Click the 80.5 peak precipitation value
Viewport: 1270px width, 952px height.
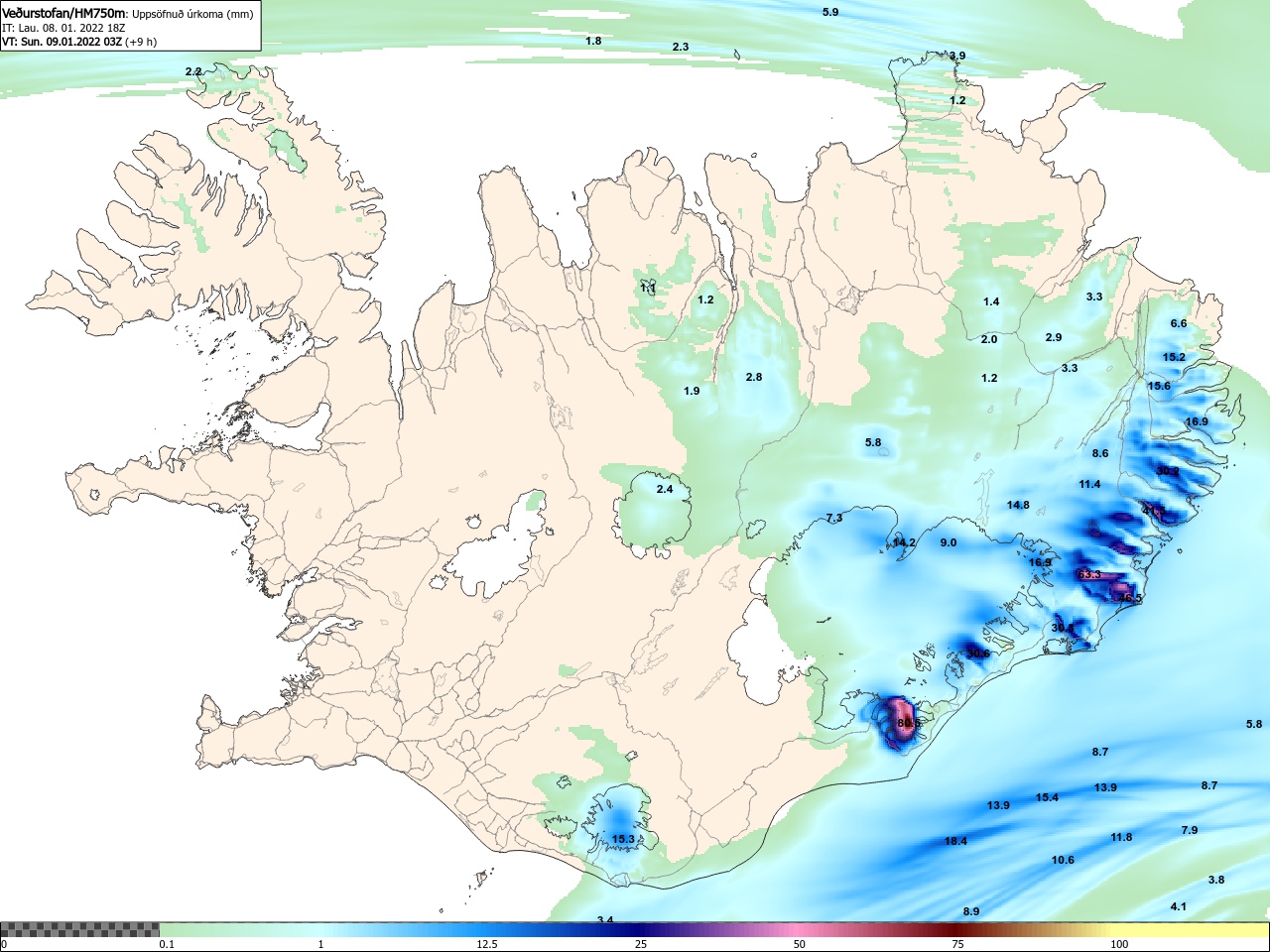909,724
